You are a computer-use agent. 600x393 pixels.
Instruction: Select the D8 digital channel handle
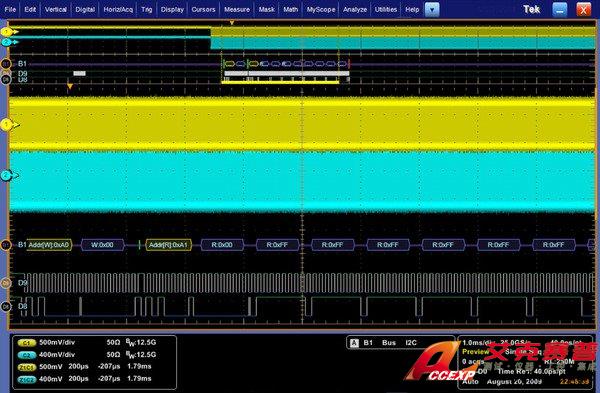(x=6, y=307)
